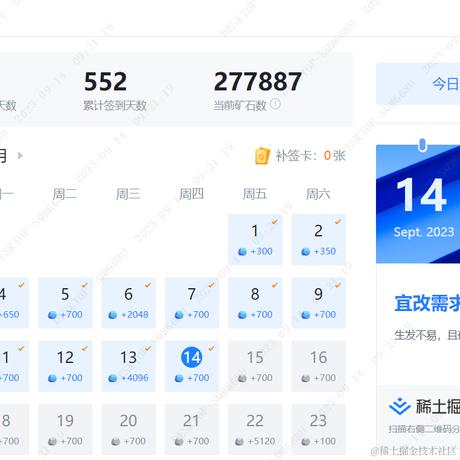Click the checkmark on day 13

click(x=148, y=349)
